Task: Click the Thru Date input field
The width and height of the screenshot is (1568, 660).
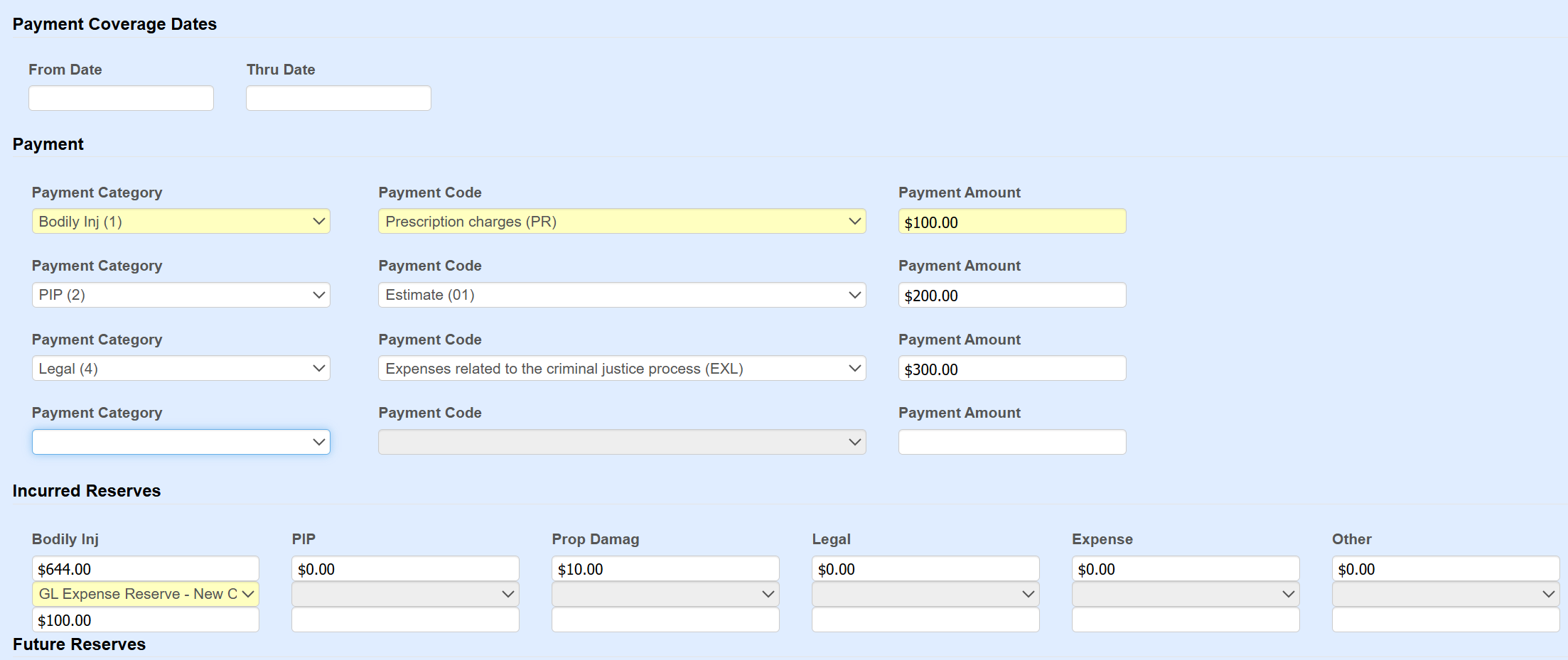Action: point(338,98)
